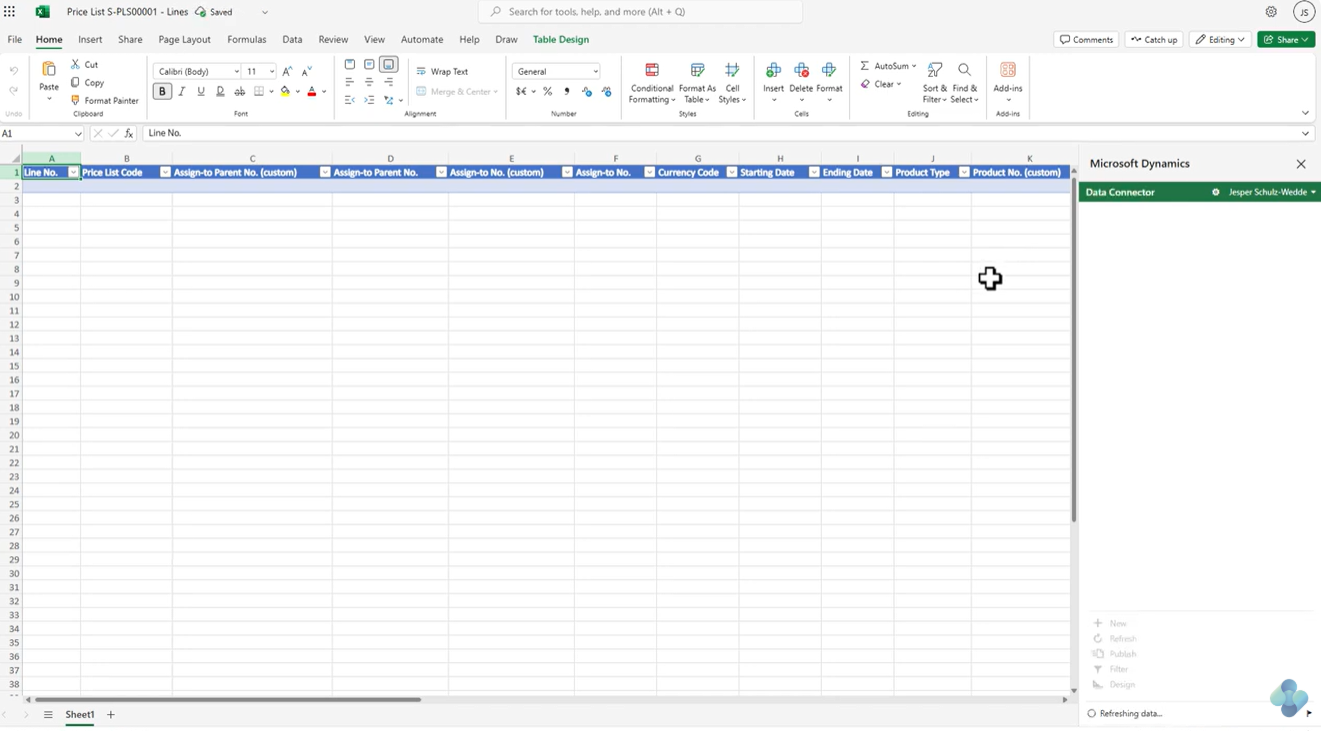Open Conditional Formatting in the ribbon
The width and height of the screenshot is (1328, 731).
click(652, 83)
